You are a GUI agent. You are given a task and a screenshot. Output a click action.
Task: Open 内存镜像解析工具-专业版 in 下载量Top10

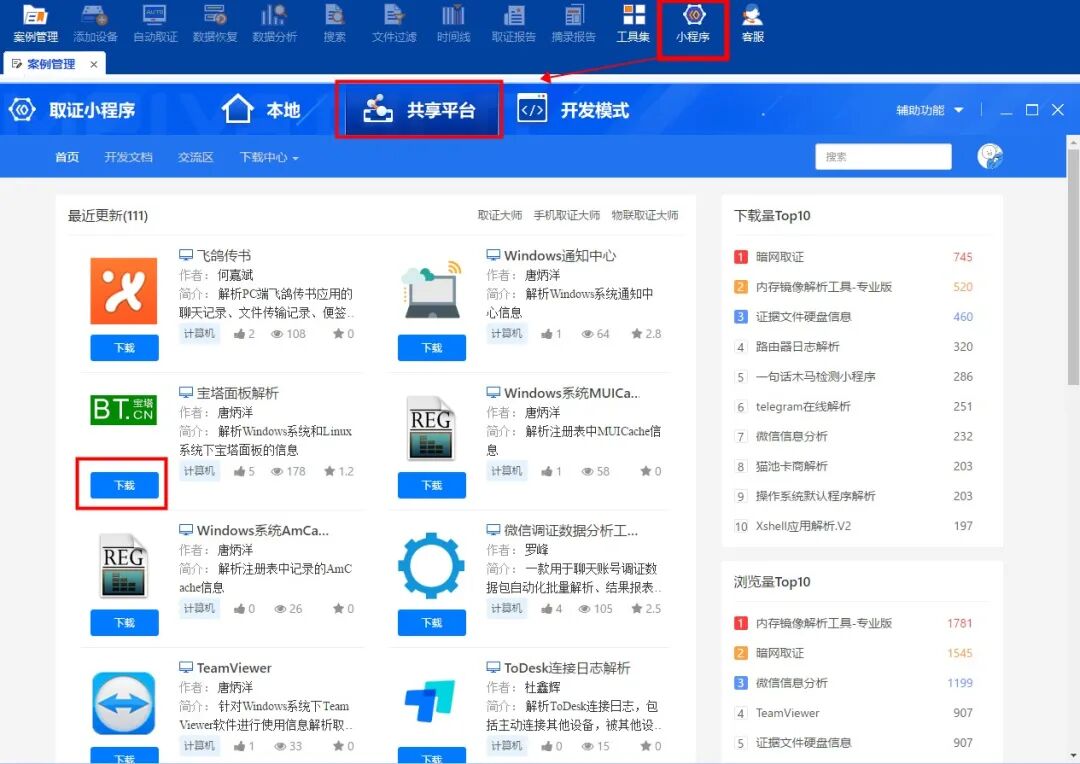824,287
